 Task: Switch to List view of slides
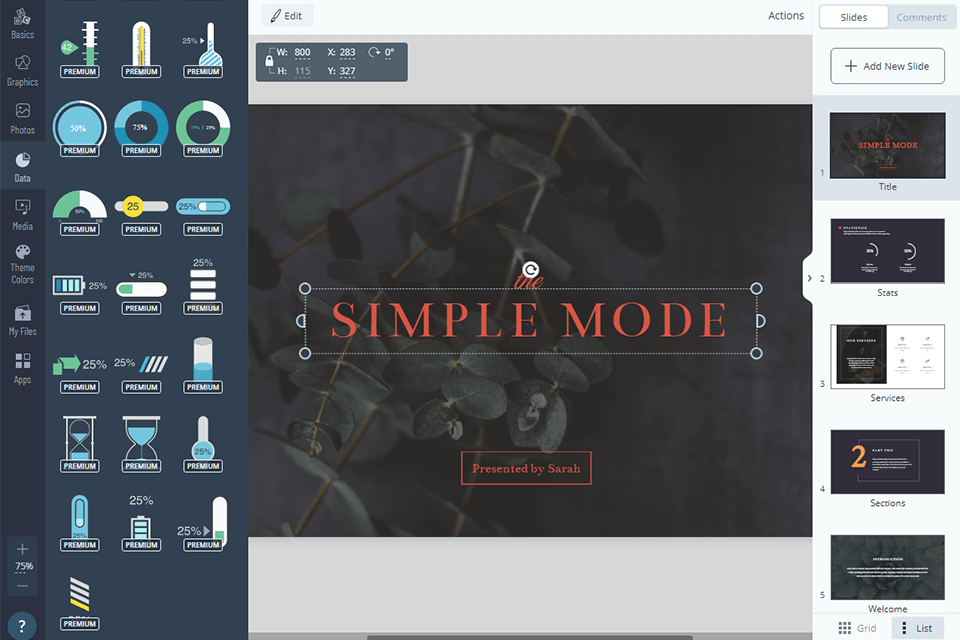(916, 628)
